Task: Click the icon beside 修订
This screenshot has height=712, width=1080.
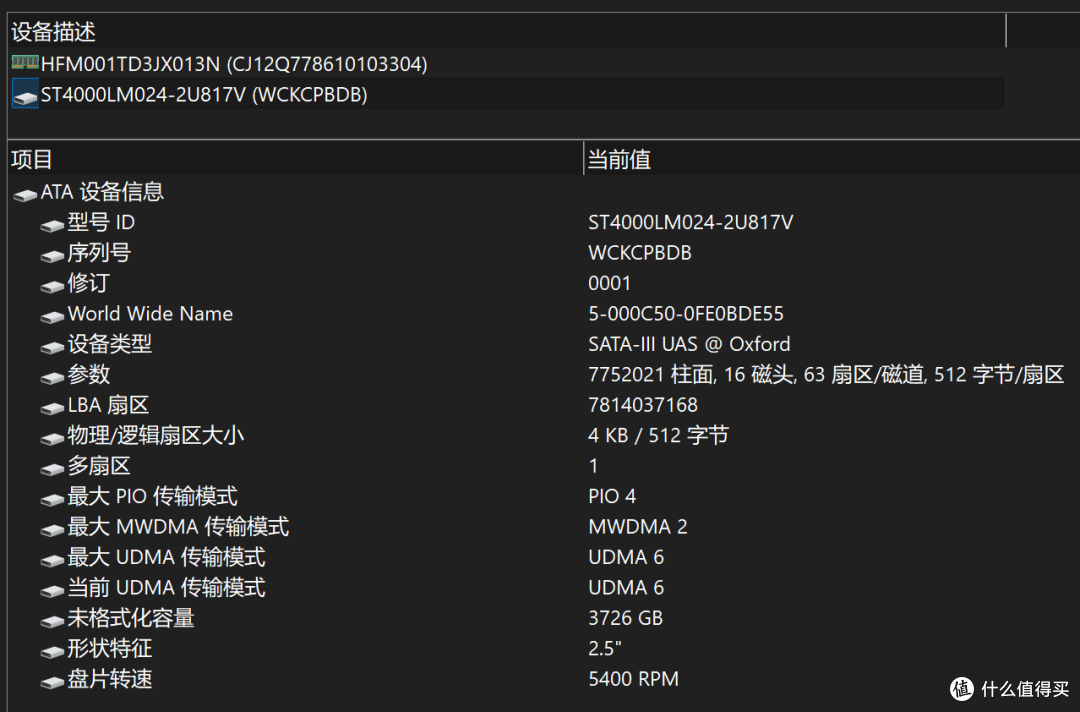Action: (52, 286)
